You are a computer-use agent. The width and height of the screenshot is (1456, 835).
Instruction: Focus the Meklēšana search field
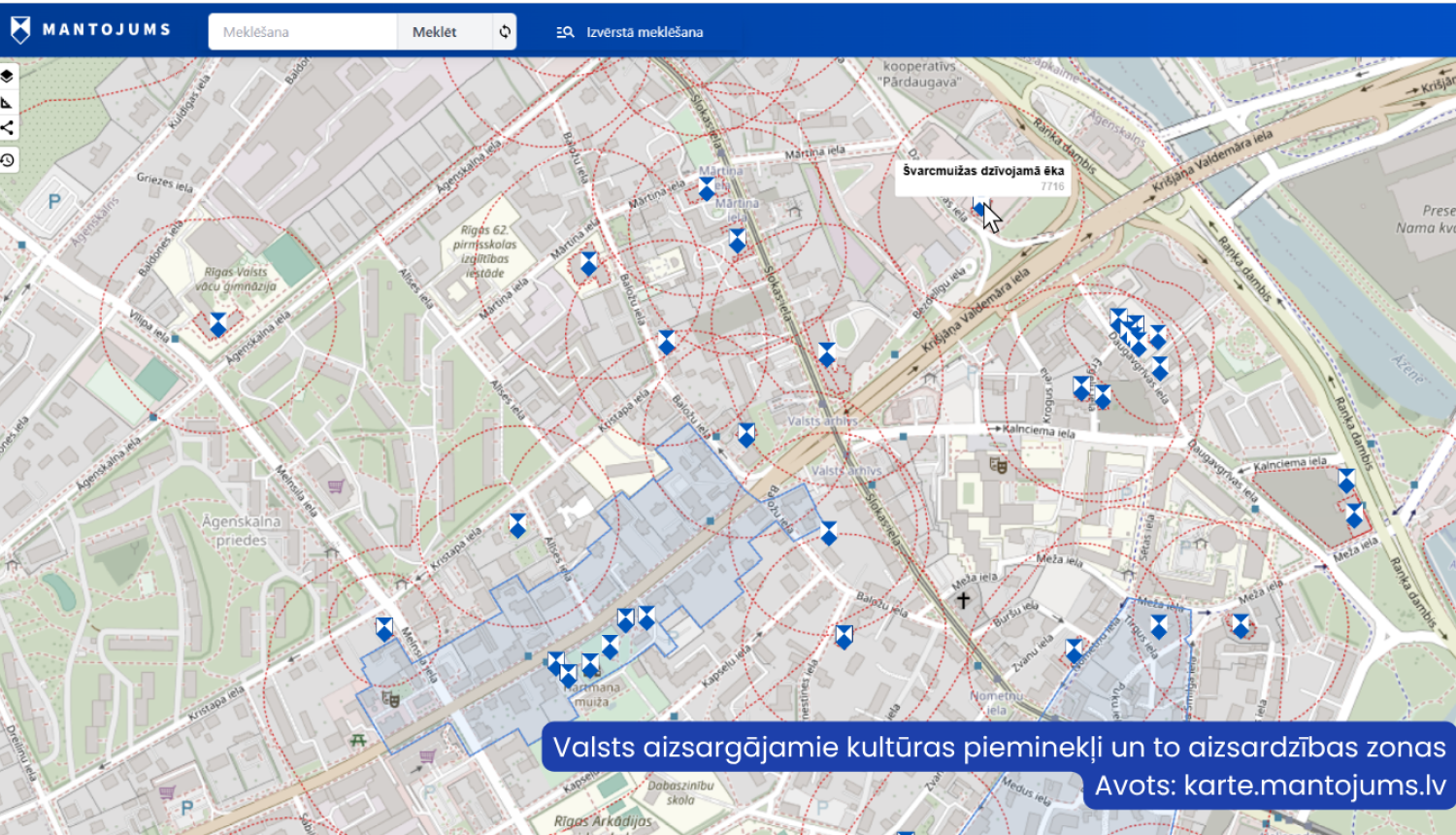click(303, 32)
